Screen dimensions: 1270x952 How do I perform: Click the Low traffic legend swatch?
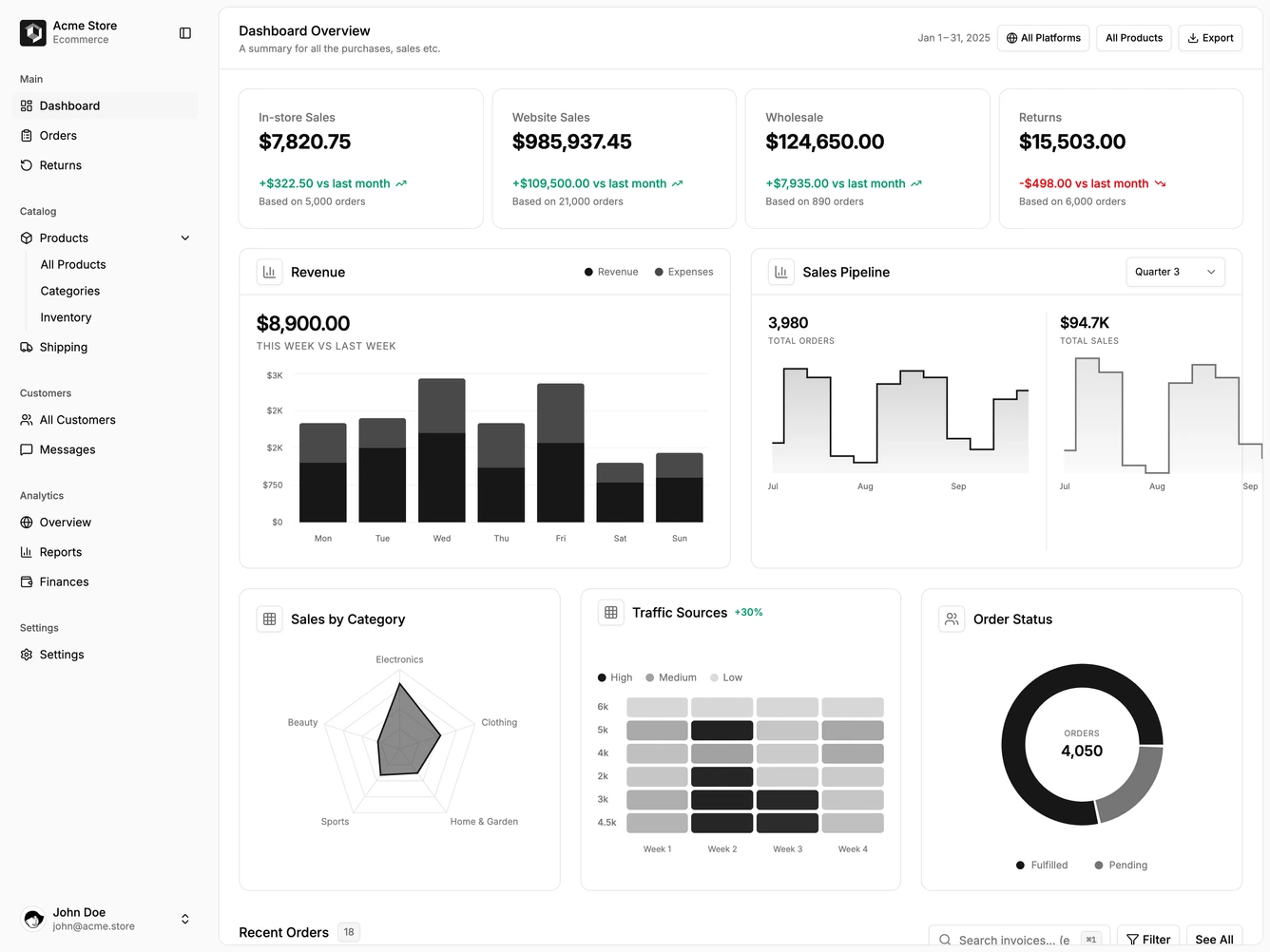715,677
